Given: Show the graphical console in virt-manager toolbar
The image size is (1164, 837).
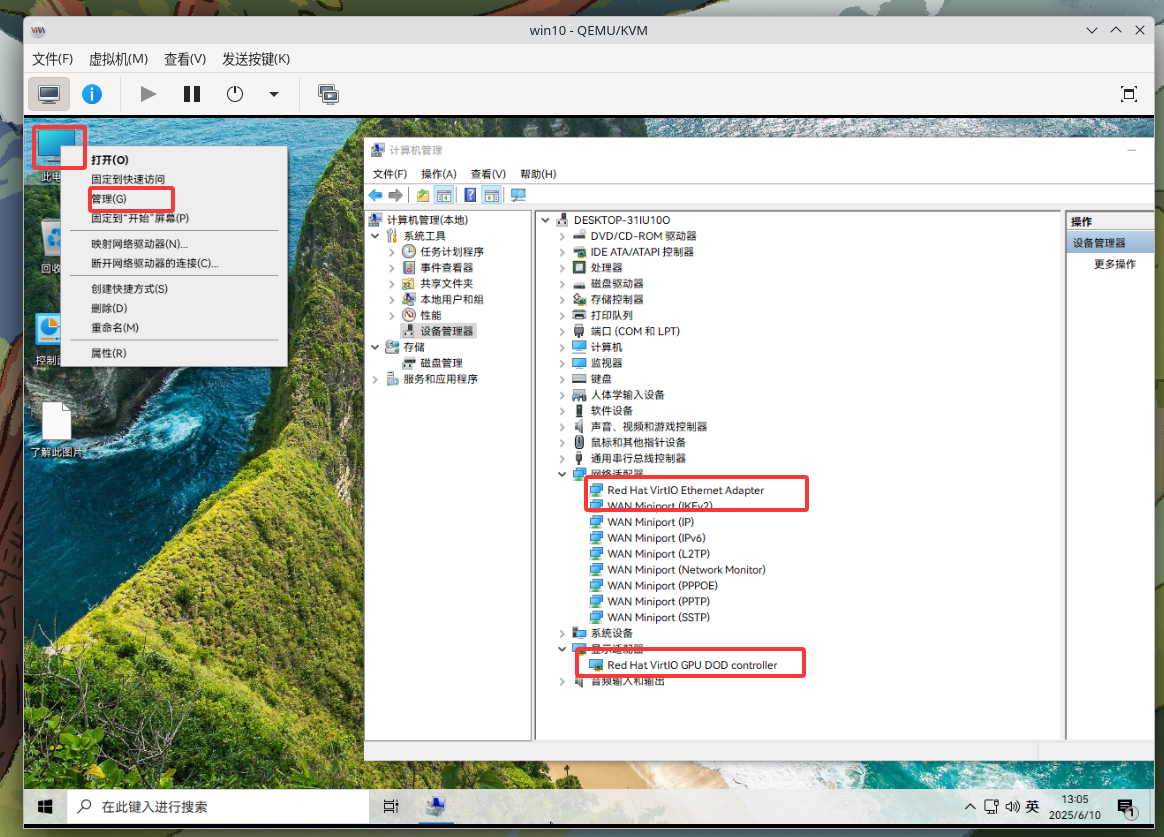Looking at the screenshot, I should pyautogui.click(x=49, y=94).
